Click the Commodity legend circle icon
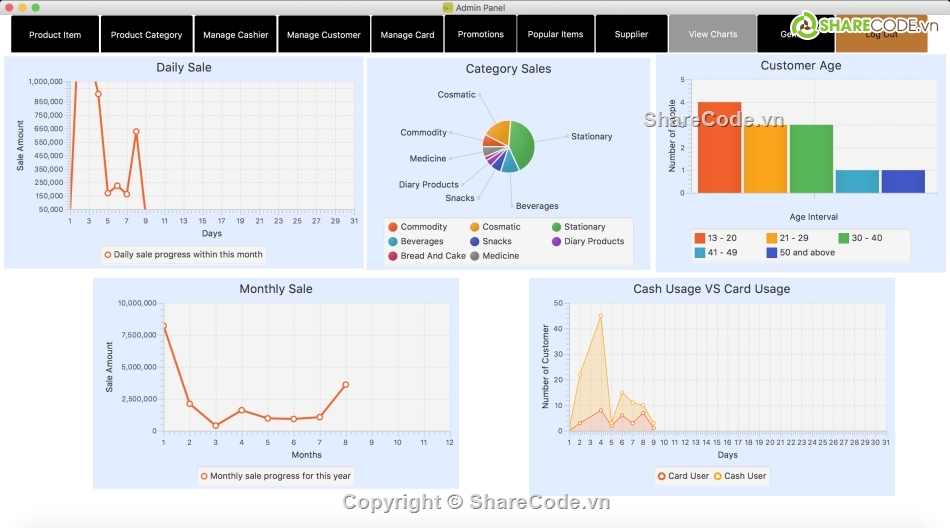Image resolution: width=950 pixels, height=528 pixels. pyautogui.click(x=393, y=227)
